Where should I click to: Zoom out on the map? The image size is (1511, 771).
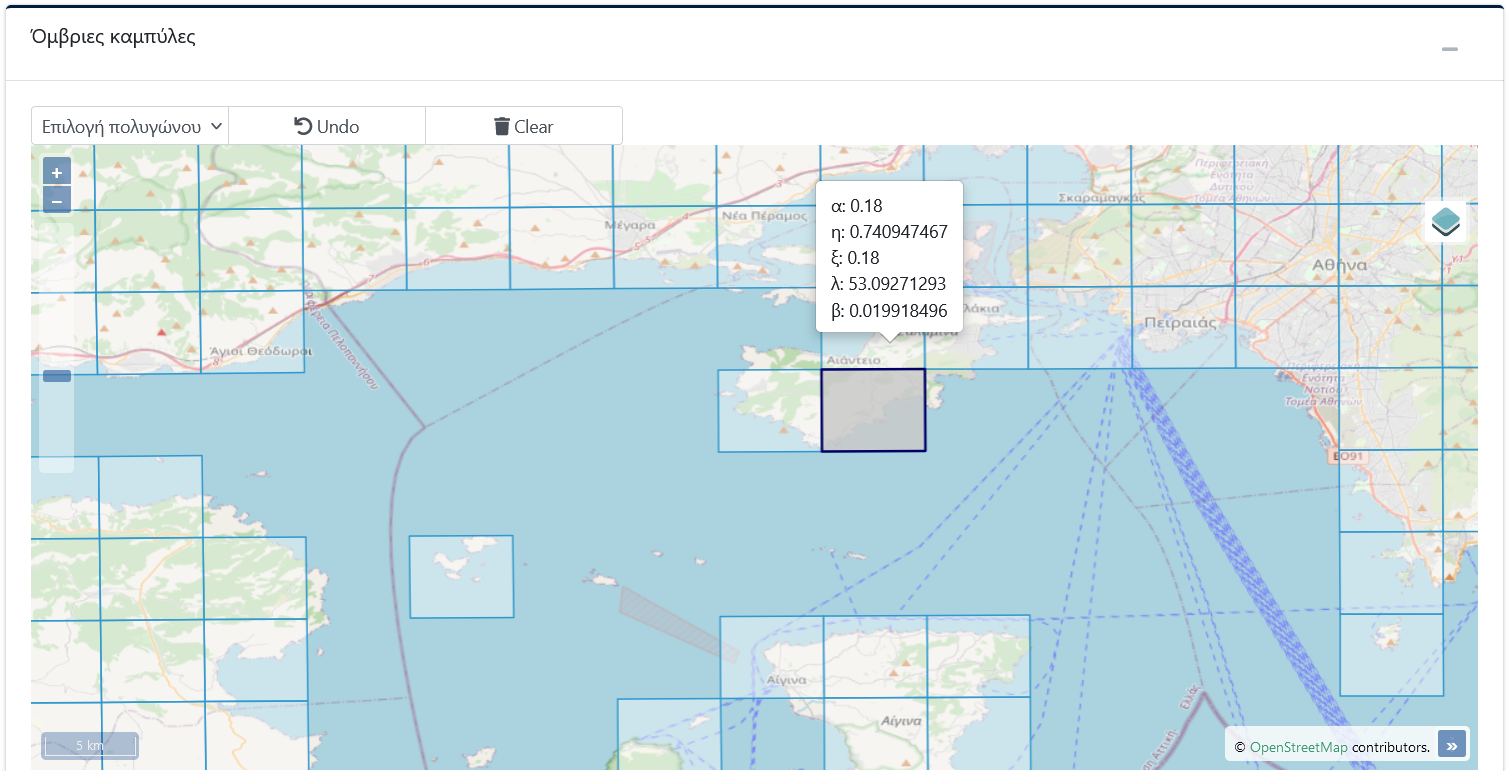point(57,201)
